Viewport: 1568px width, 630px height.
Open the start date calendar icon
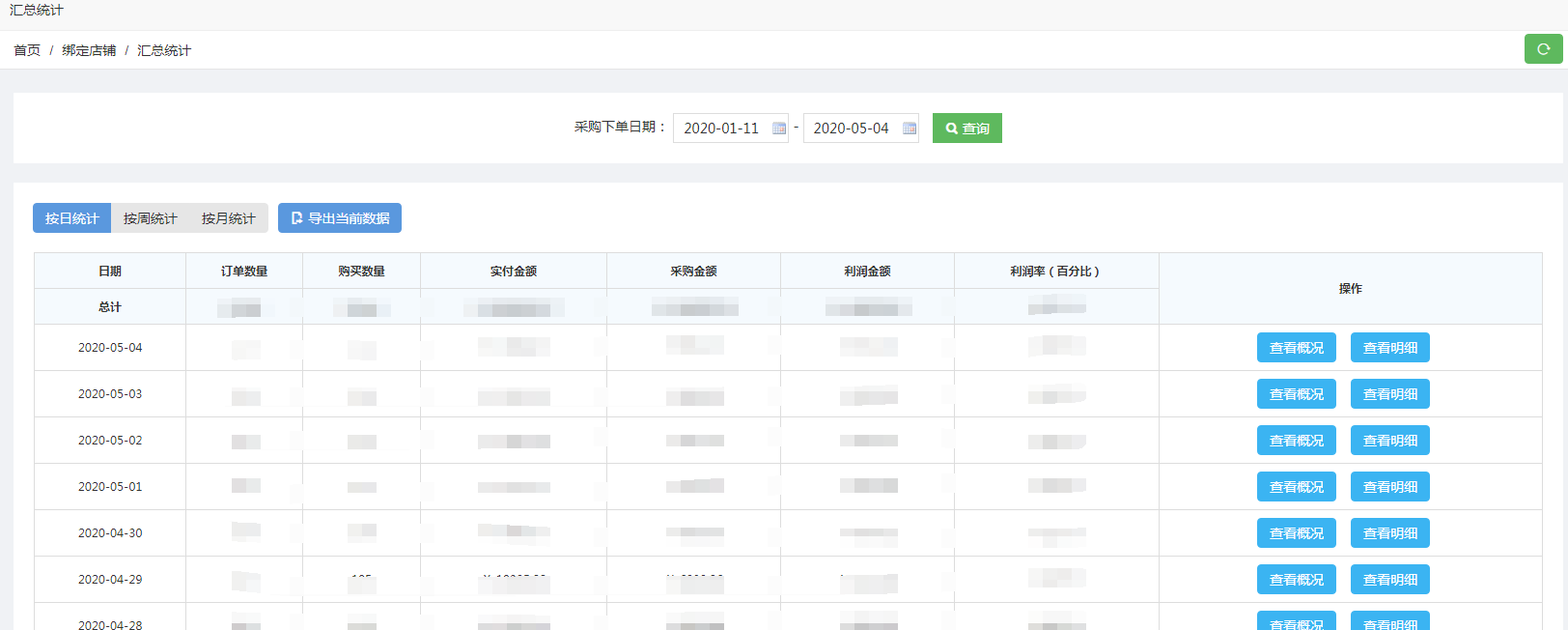pyautogui.click(x=779, y=129)
